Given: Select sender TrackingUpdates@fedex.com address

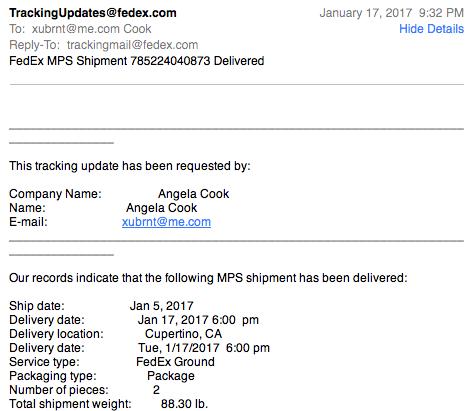Looking at the screenshot, I should [93, 13].
